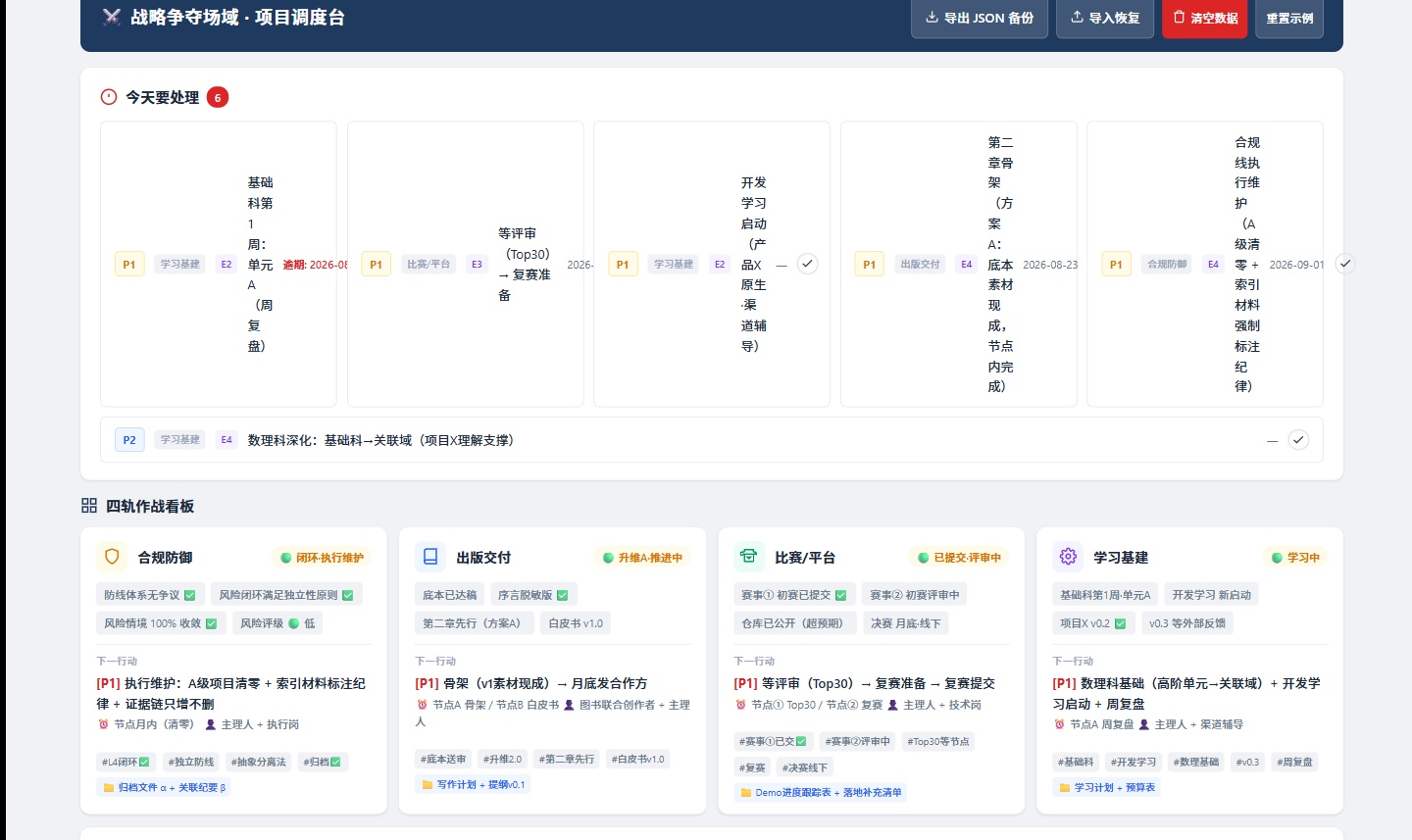1412x840 pixels.
Task: Click alarm icon before 节点① Top30
Action: [x=740, y=705]
